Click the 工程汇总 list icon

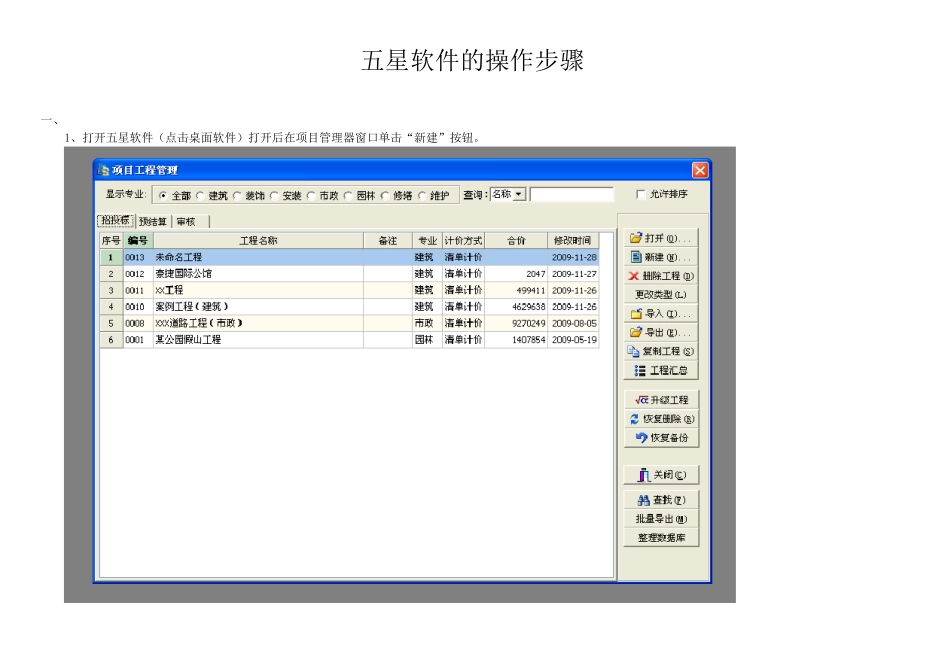[639, 370]
